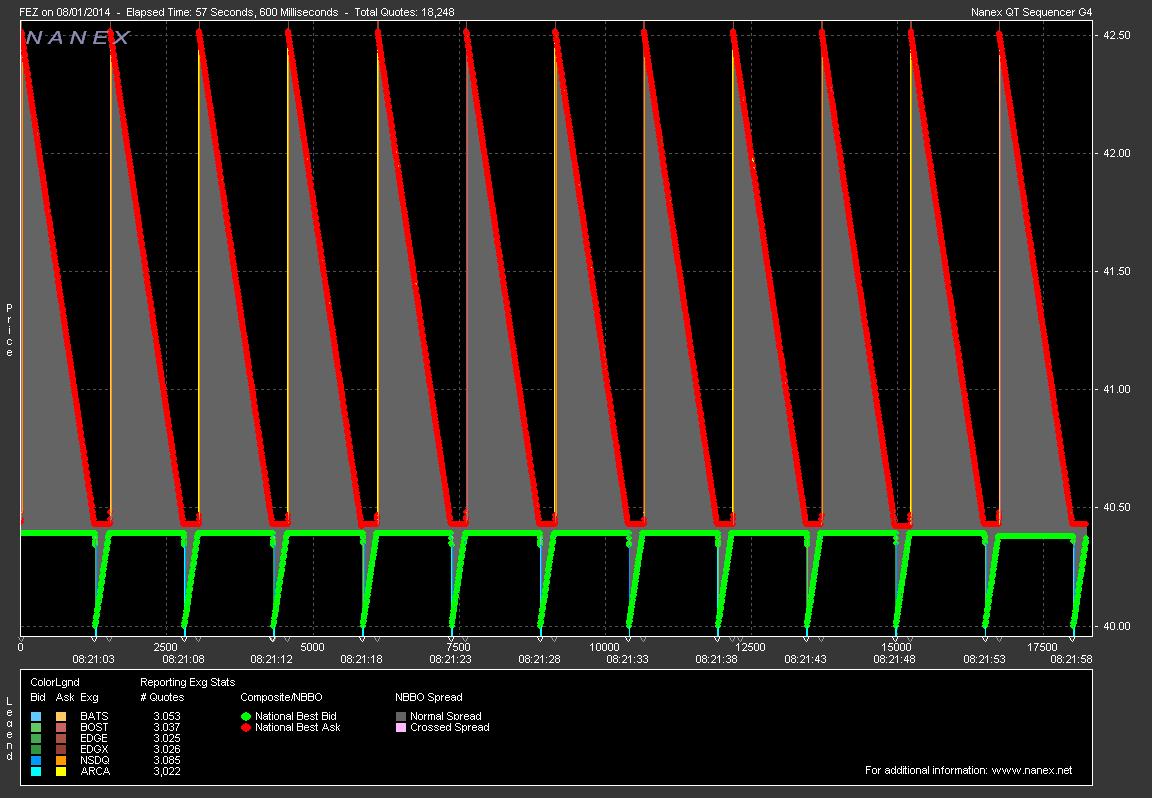Screen dimensions: 1152x798
Task: Click the EDGX ask color swatch
Action: 61,750
